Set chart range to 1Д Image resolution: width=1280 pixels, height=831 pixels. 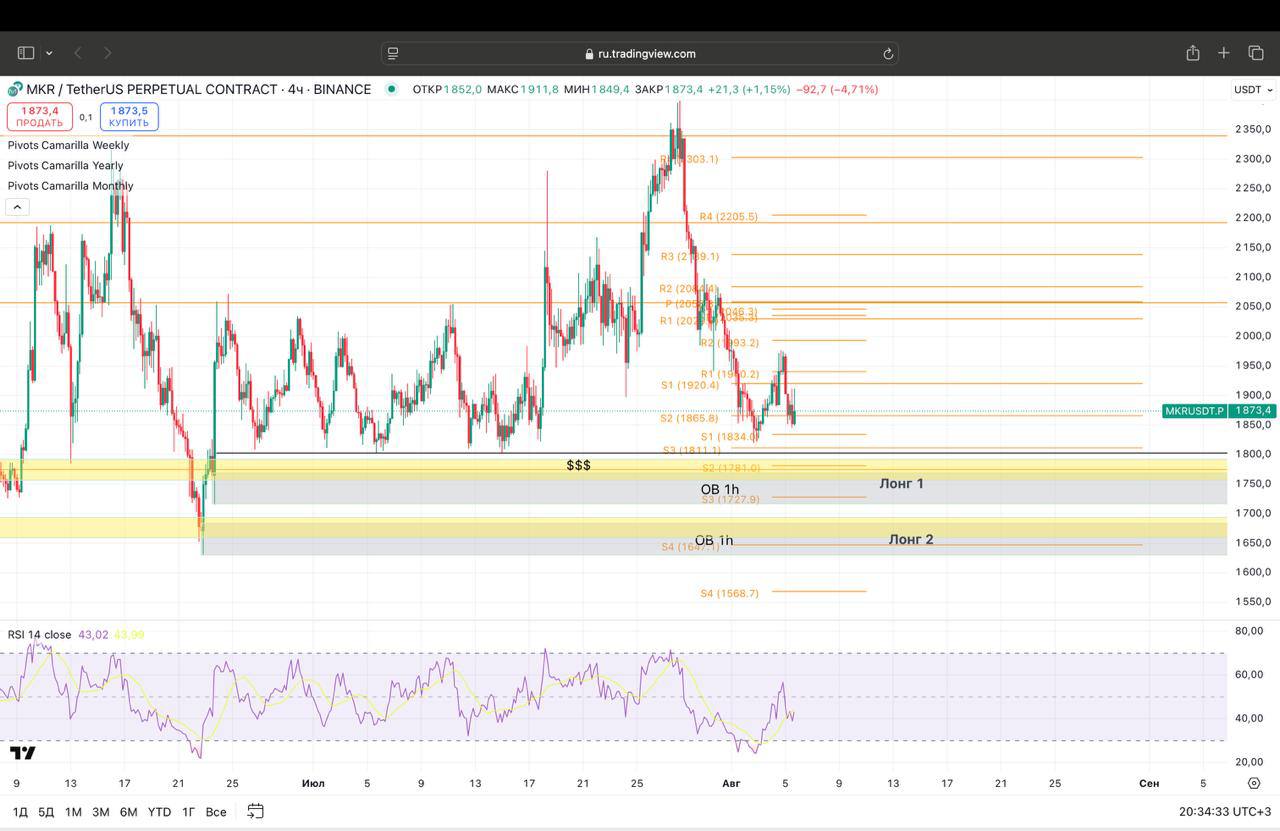tap(20, 812)
